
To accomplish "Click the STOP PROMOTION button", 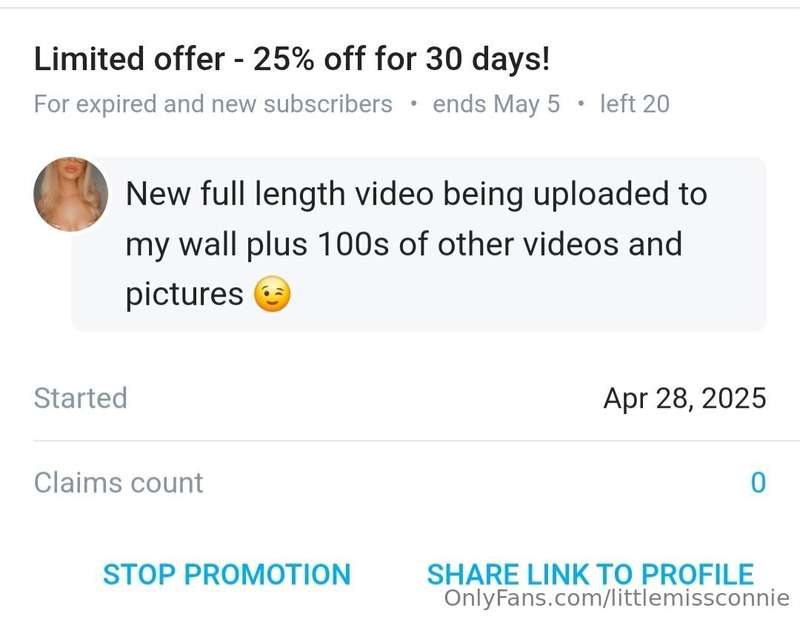I will 227,574.
